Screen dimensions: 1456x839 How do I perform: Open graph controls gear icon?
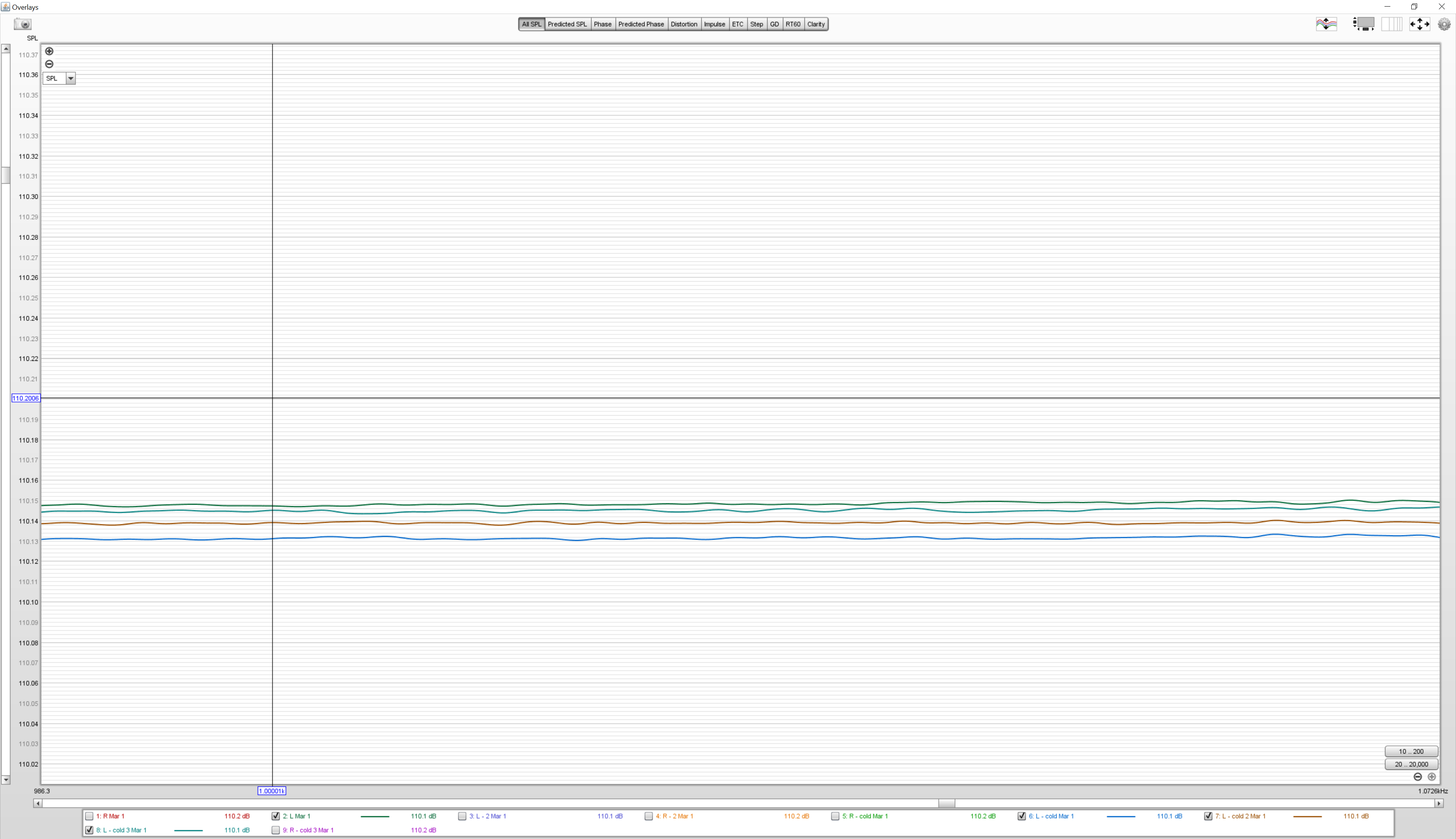pos(1444,24)
